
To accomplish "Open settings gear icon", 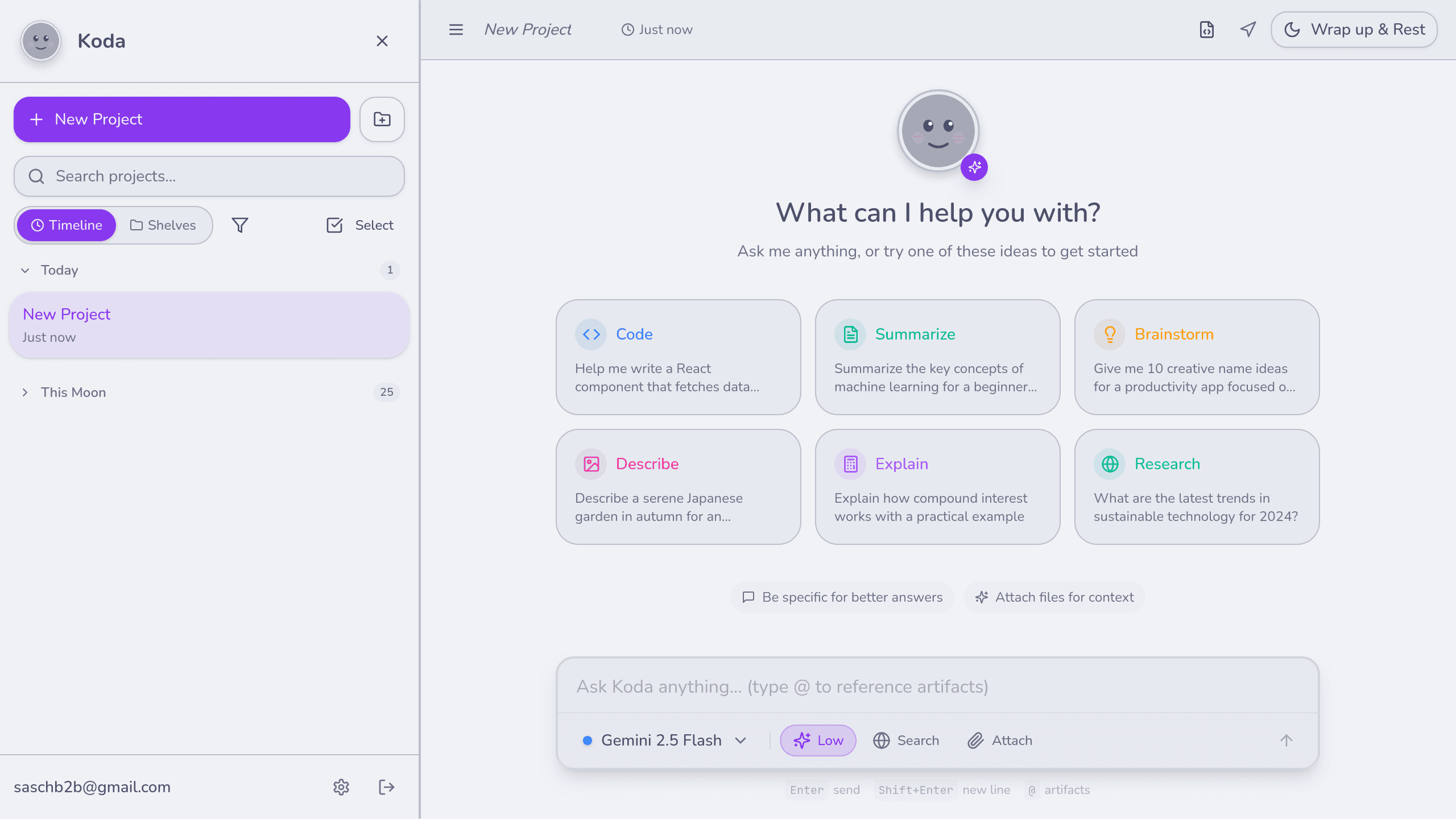I will [x=341, y=787].
